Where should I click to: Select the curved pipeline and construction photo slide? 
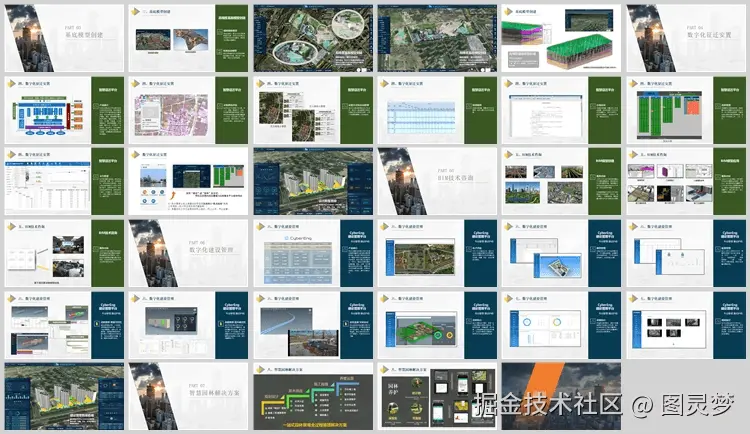click(313, 325)
